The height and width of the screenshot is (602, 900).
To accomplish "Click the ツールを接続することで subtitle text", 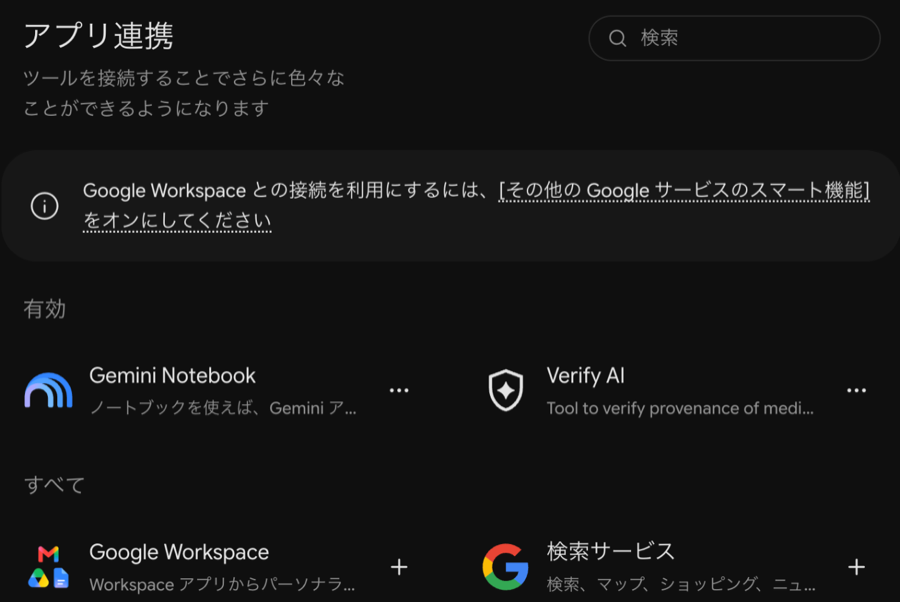I will click(184, 93).
